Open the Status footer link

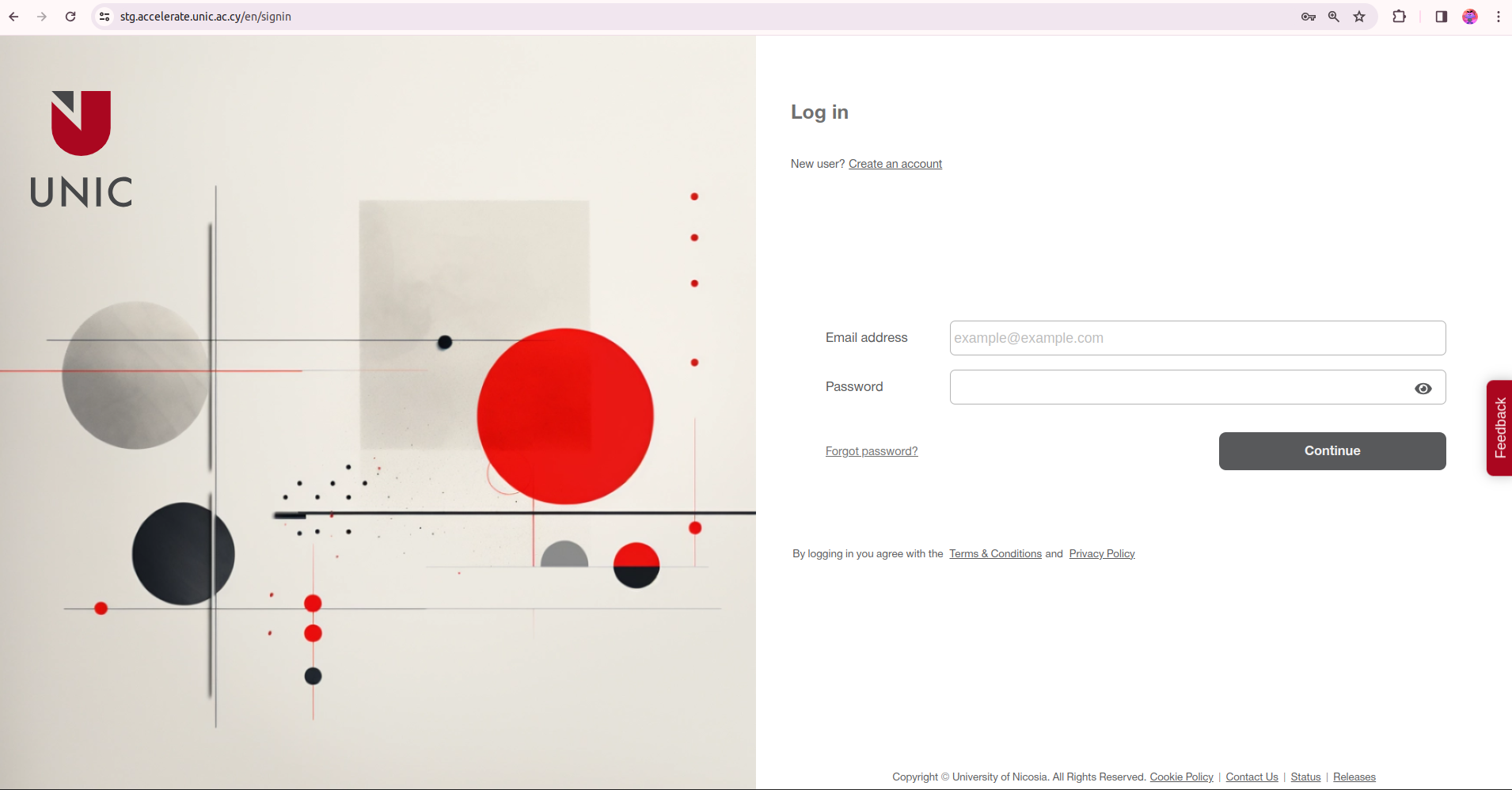click(x=1305, y=777)
